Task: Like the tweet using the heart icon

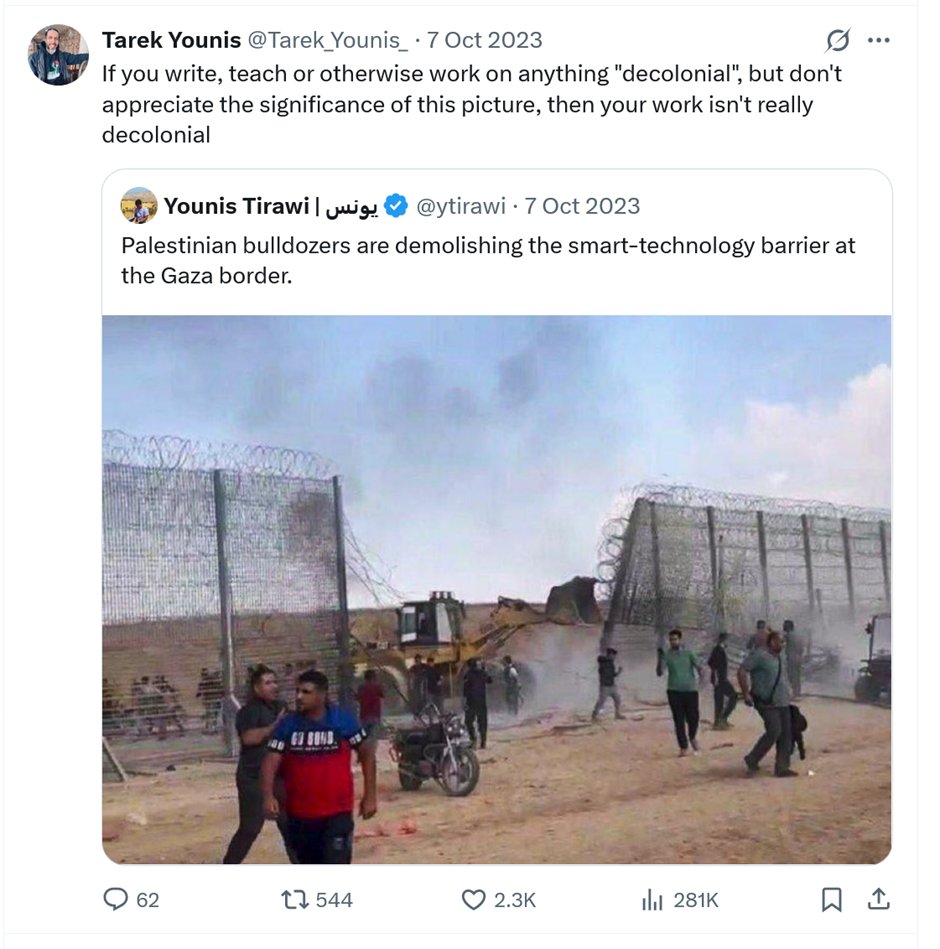Action: pyautogui.click(x=473, y=900)
